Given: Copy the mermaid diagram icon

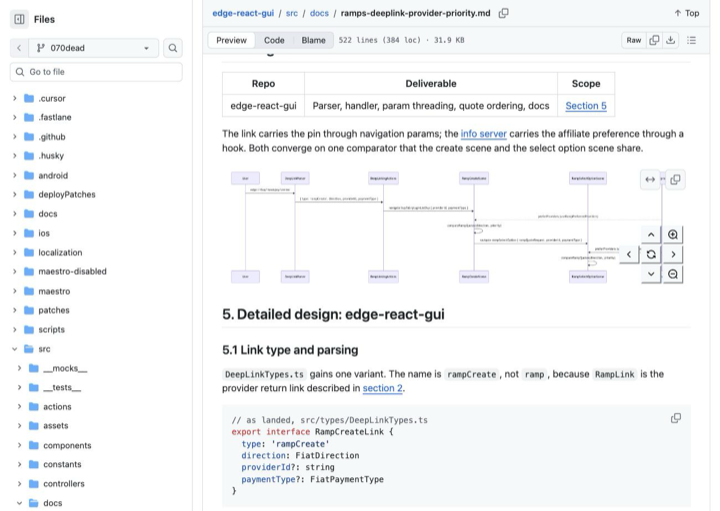Looking at the screenshot, I should (675, 180).
